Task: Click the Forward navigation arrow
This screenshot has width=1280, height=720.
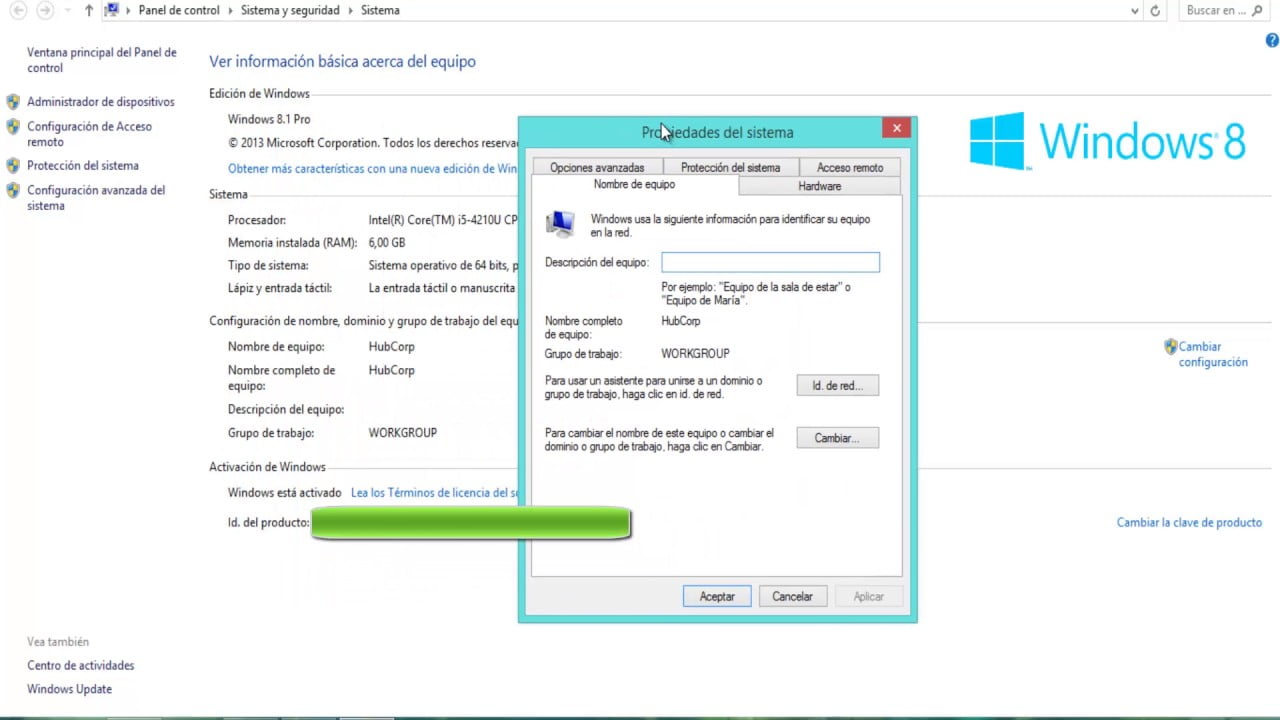Action: [45, 10]
